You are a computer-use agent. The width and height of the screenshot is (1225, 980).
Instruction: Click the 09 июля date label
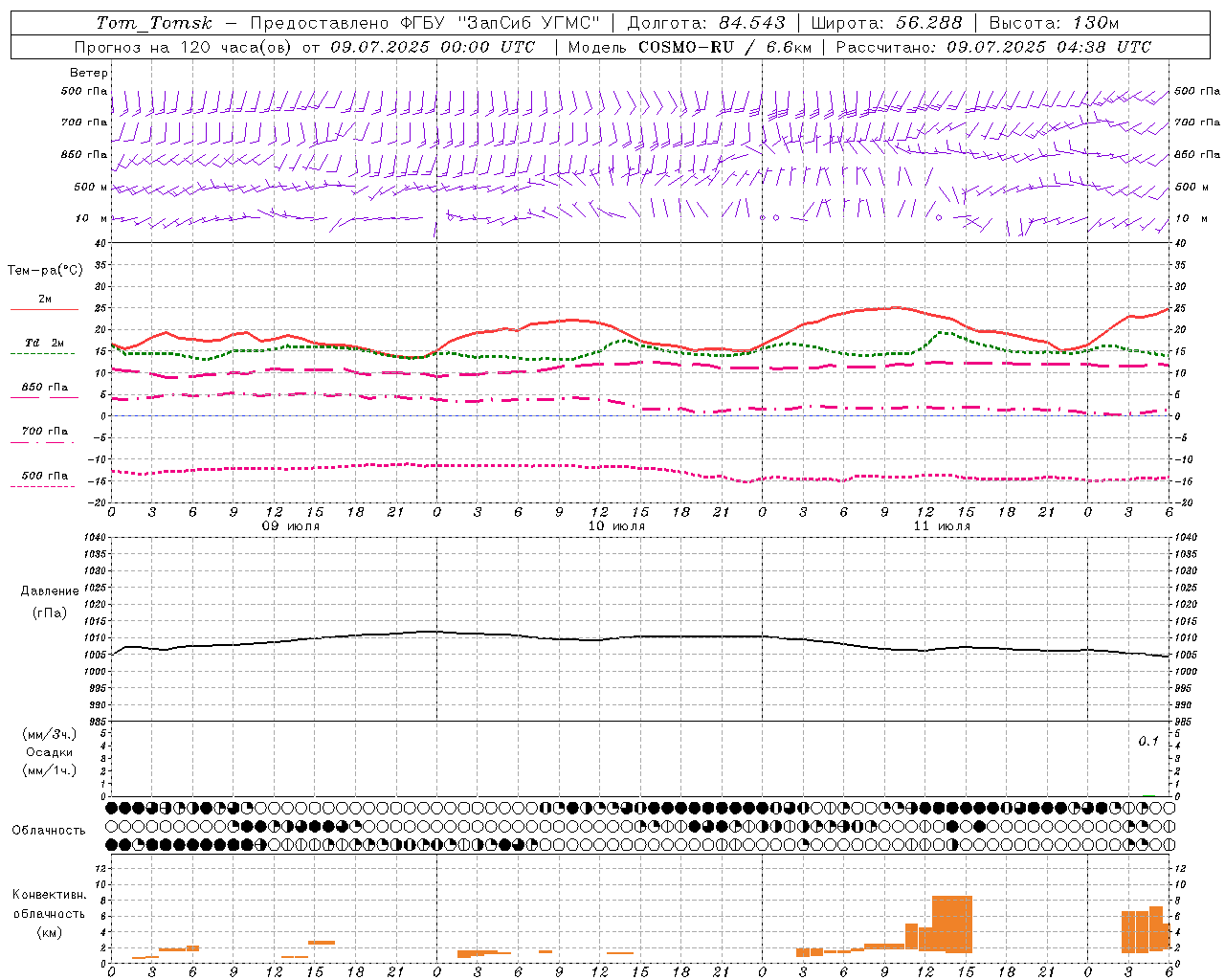pos(292,525)
